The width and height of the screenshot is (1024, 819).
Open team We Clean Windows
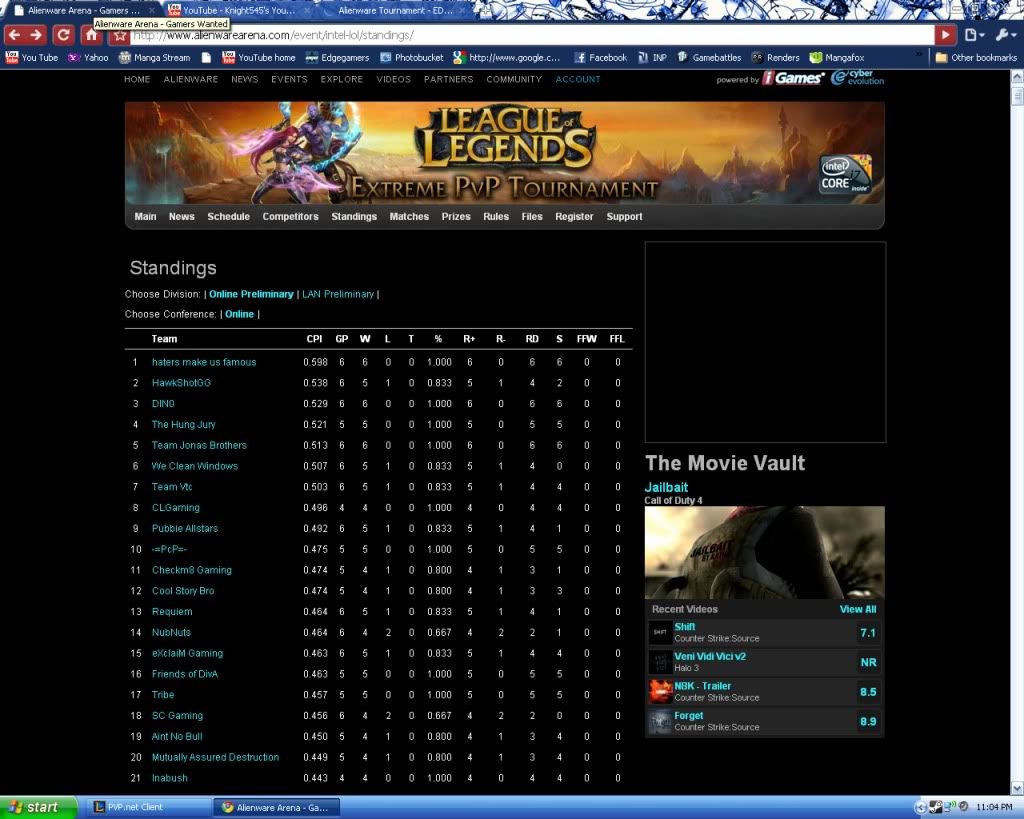195,466
